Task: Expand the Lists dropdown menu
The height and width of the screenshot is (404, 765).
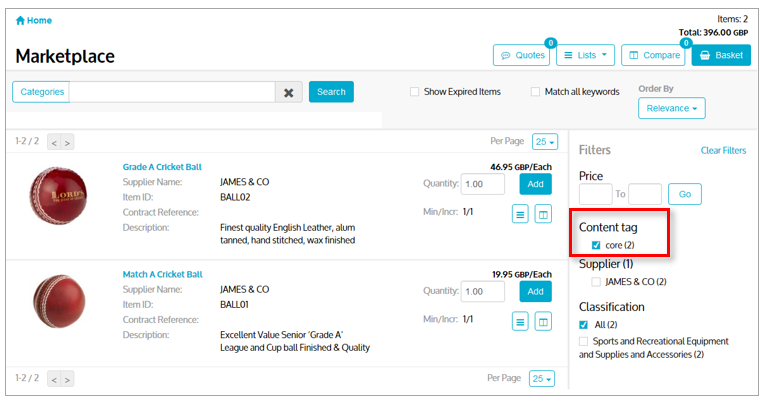Action: (x=584, y=55)
